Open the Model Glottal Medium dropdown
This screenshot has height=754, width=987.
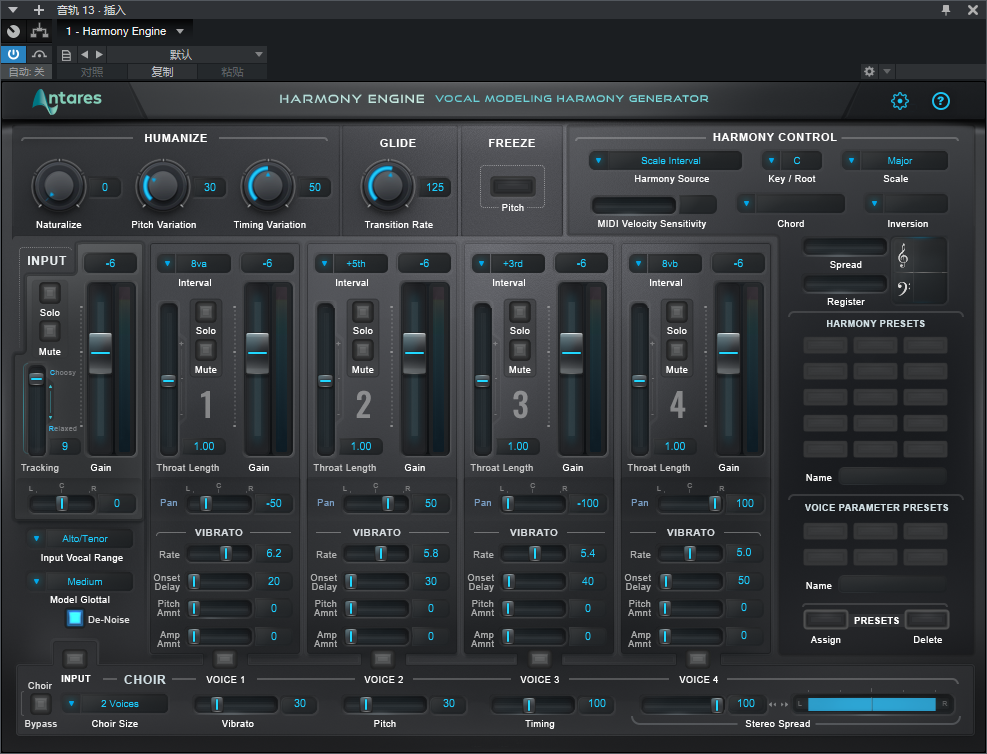(x=80, y=581)
